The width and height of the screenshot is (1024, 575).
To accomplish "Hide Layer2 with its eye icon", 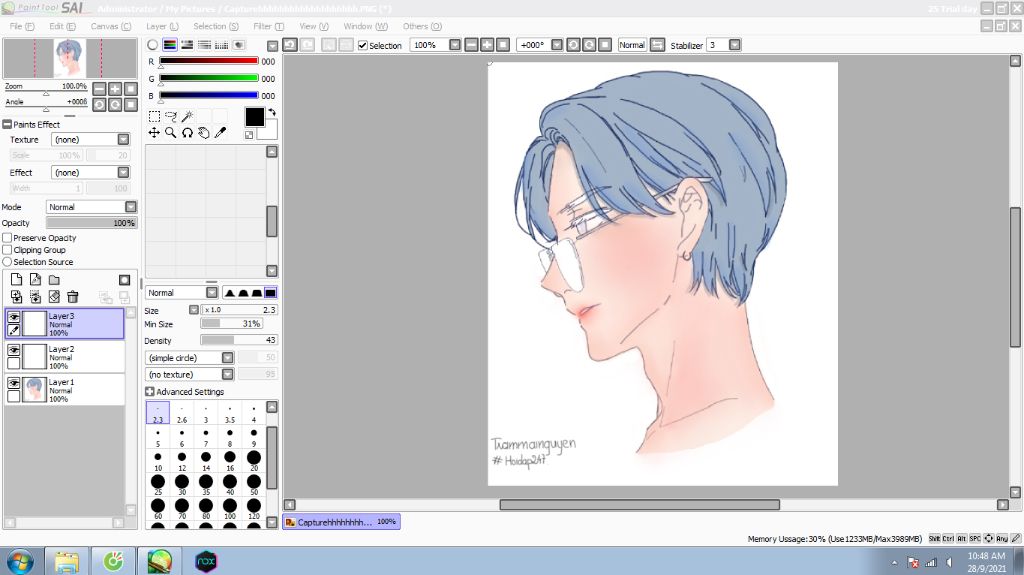I will click(14, 350).
